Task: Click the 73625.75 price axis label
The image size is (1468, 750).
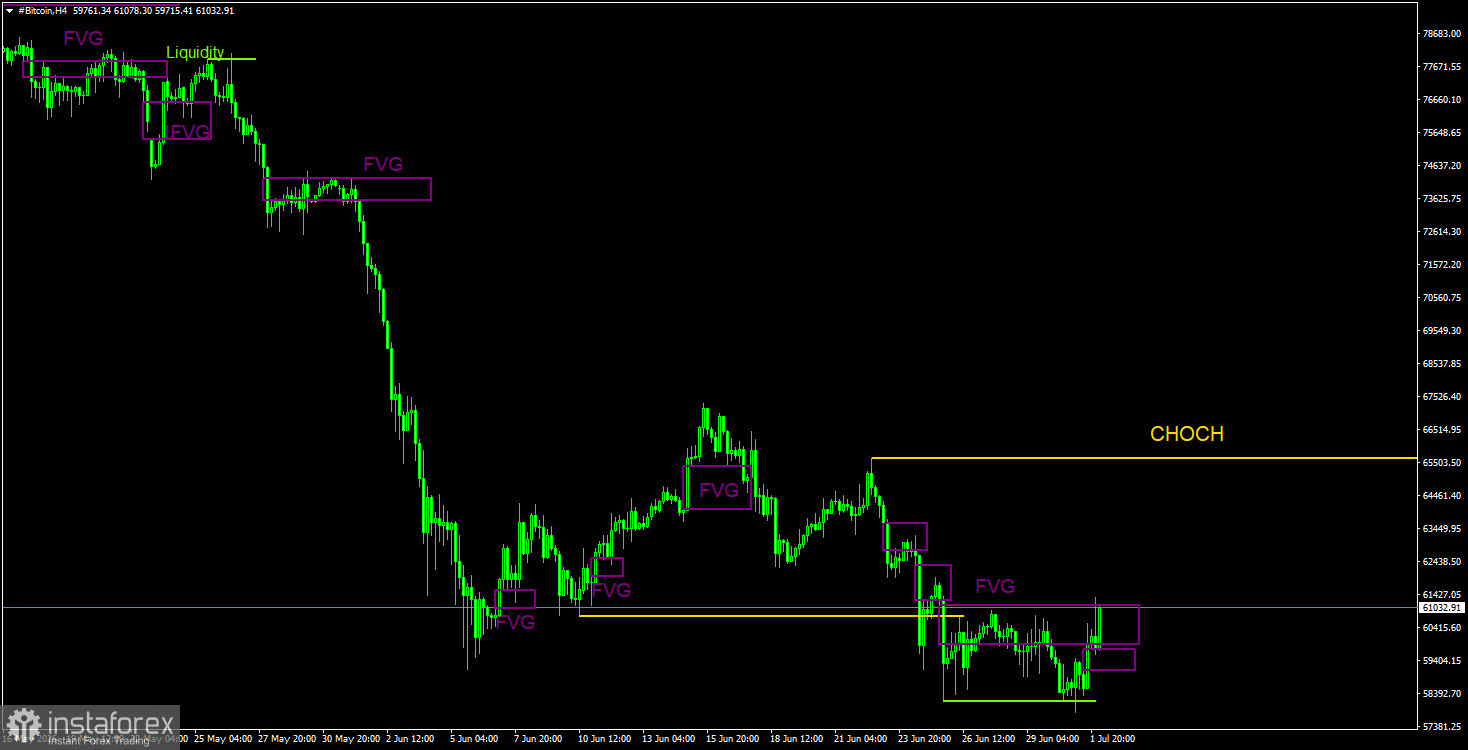Action: click(x=1442, y=198)
